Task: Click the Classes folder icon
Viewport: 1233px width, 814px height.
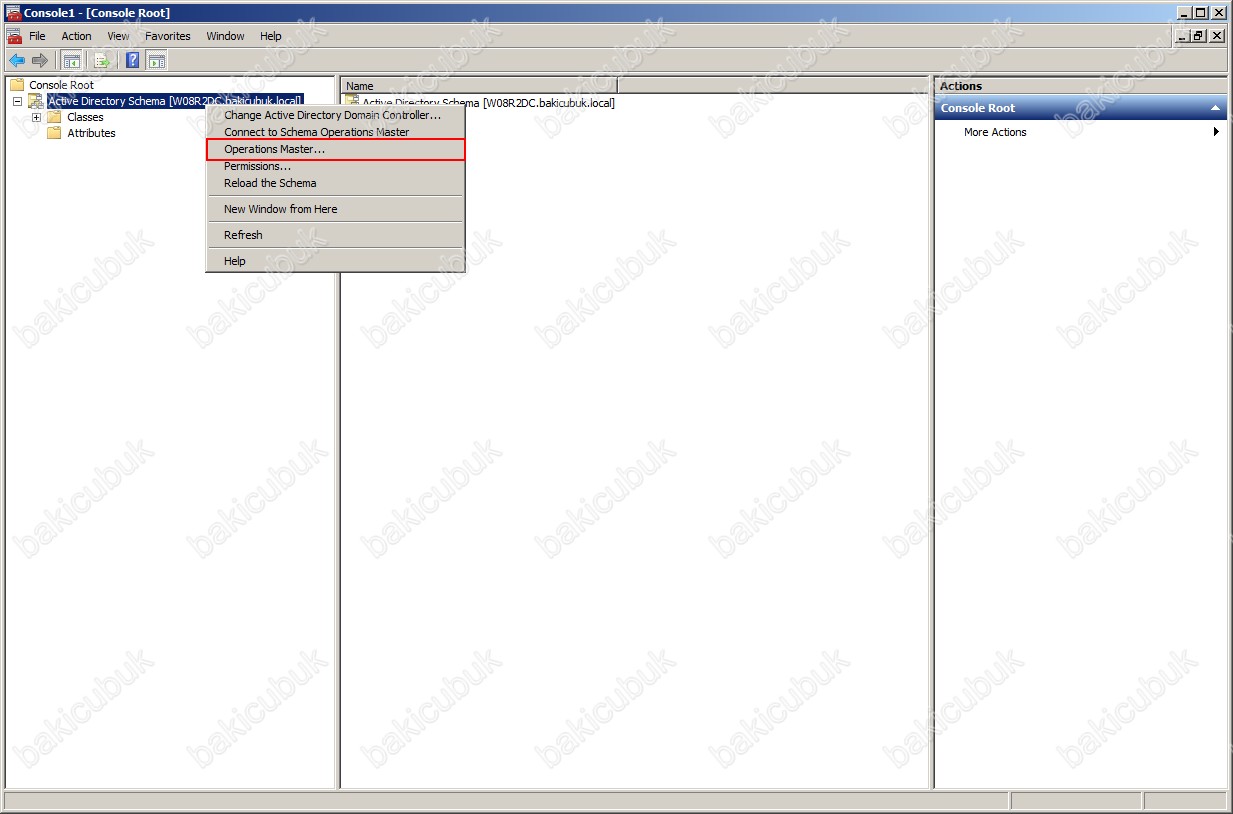Action: pos(54,117)
